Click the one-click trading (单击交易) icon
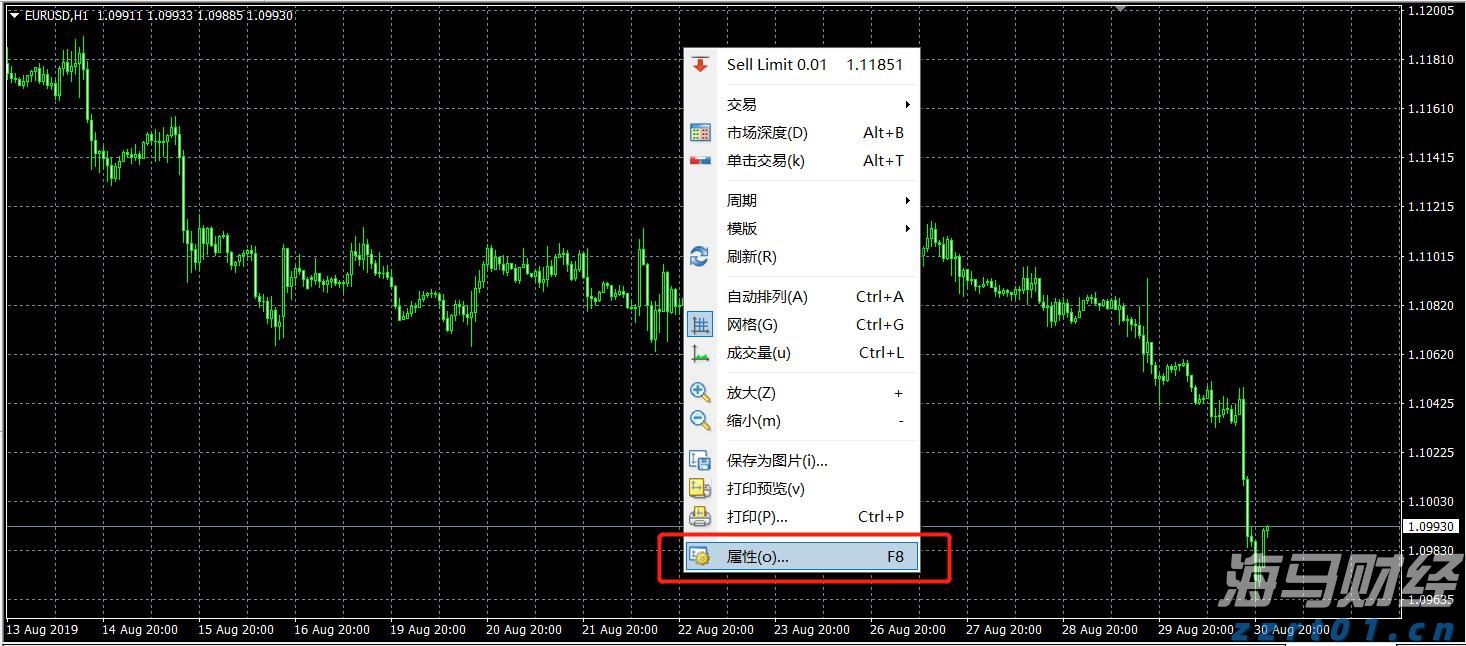The width and height of the screenshot is (1466, 646). (x=700, y=160)
